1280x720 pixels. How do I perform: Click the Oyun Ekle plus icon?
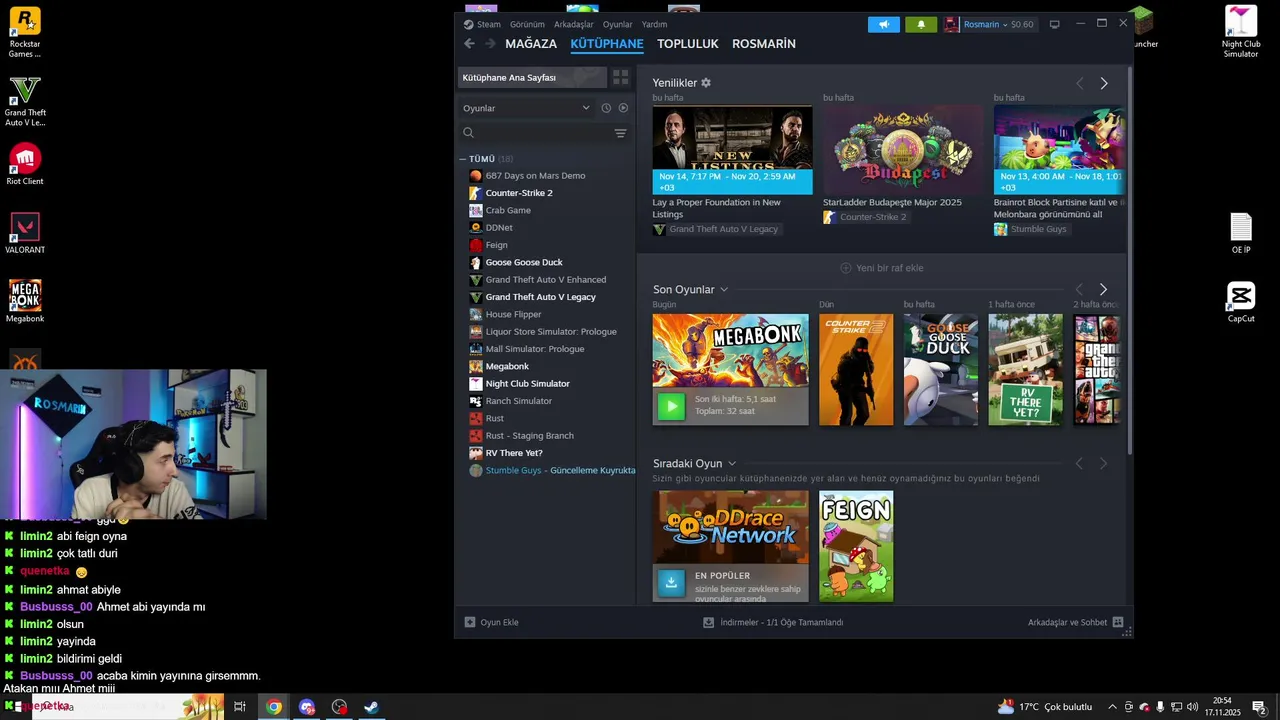click(x=470, y=622)
